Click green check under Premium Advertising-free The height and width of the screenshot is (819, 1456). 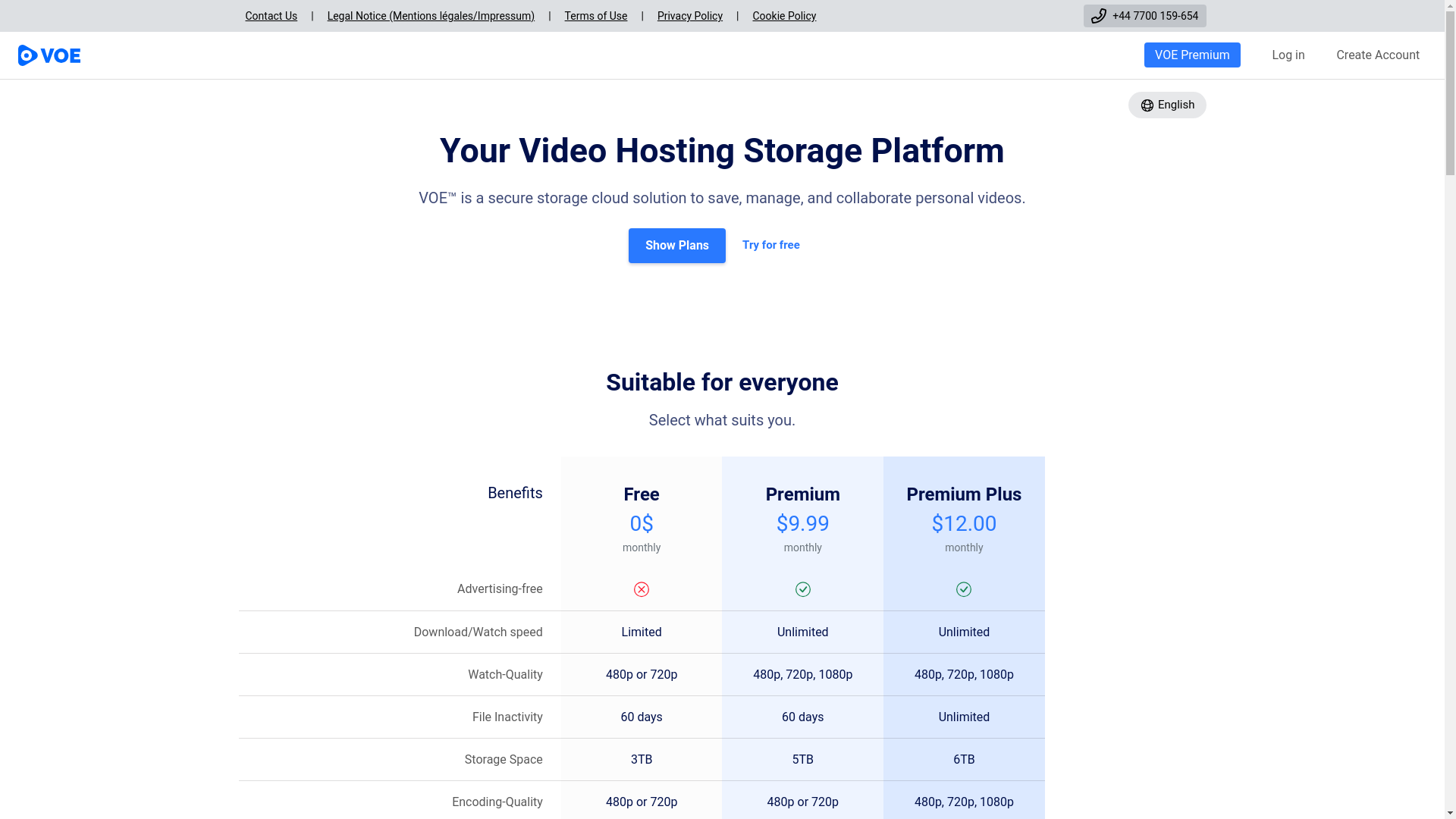pyautogui.click(x=803, y=589)
